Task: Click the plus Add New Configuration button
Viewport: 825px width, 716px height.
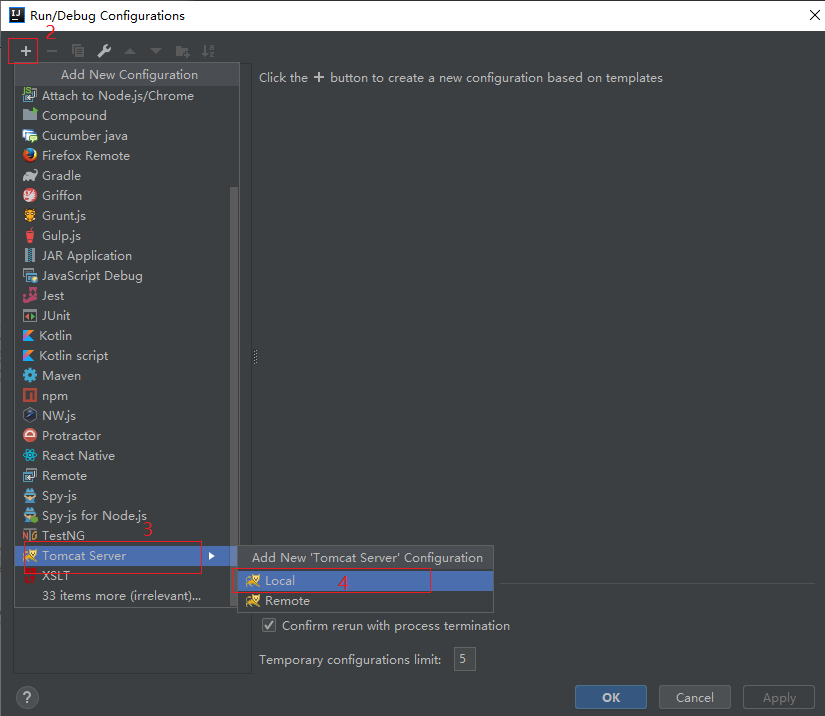Action: pyautogui.click(x=26, y=51)
